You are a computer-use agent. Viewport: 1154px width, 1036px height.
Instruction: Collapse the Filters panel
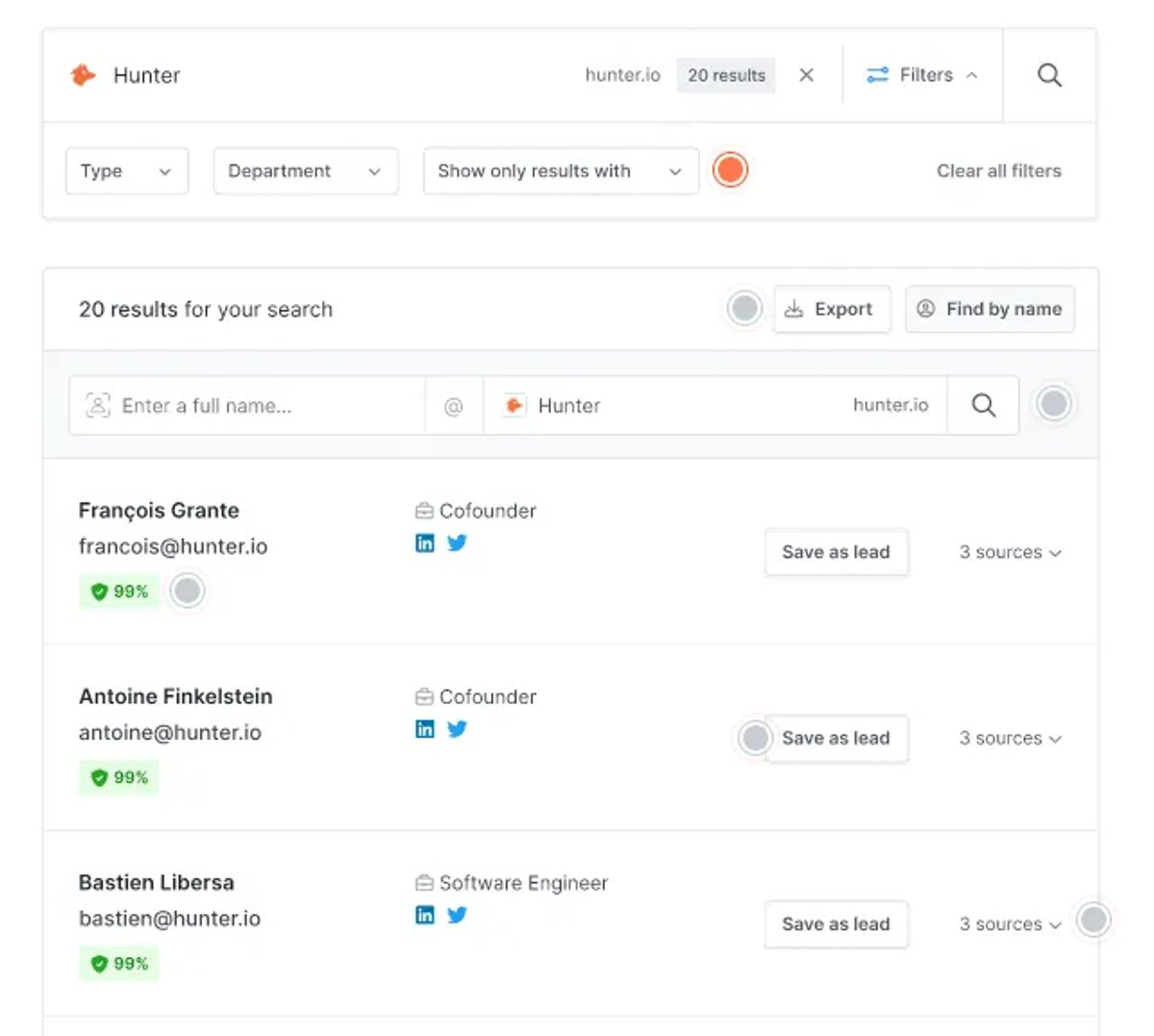click(x=921, y=75)
